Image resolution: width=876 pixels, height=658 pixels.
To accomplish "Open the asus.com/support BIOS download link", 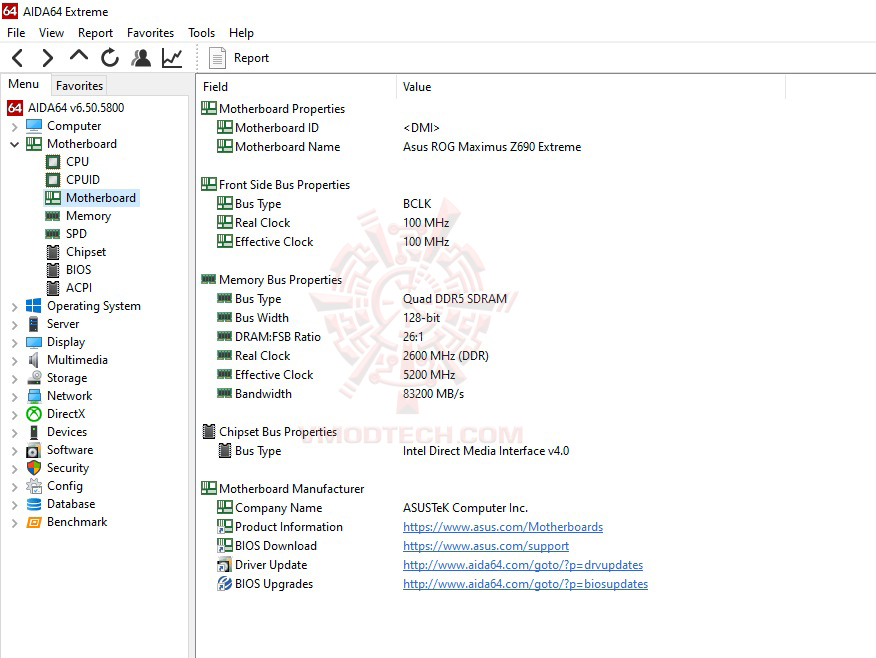I will (486, 546).
